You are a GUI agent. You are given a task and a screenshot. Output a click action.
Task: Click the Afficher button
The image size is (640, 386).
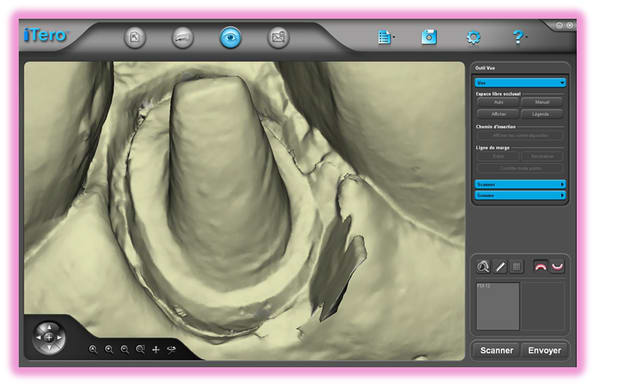pyautogui.click(x=498, y=114)
